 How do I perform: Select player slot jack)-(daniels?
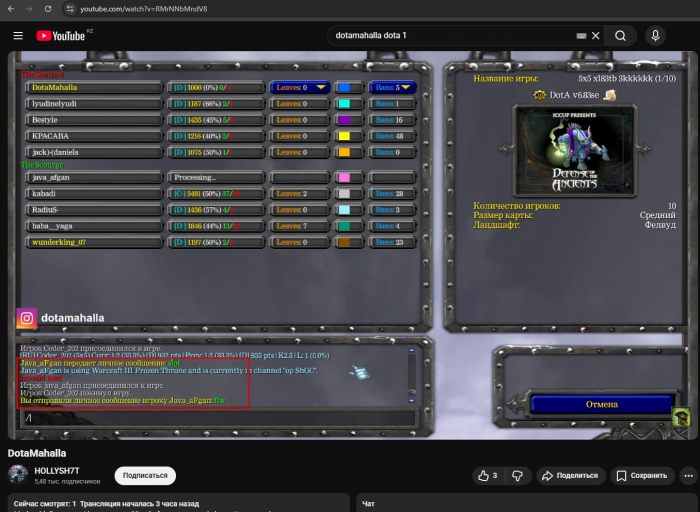tap(94, 152)
